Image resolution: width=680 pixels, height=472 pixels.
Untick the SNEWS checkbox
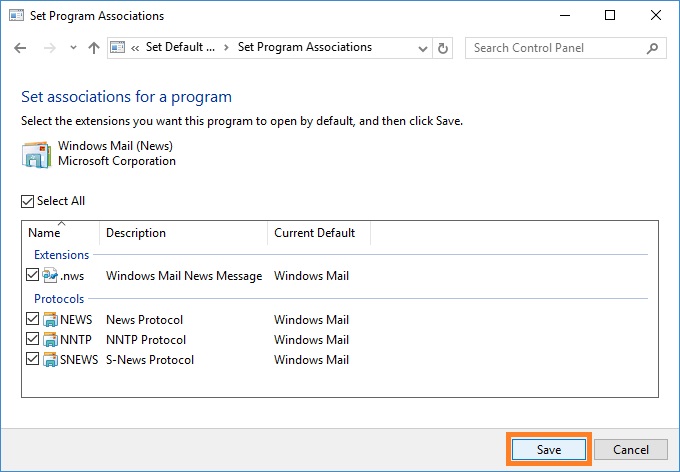tap(33, 359)
